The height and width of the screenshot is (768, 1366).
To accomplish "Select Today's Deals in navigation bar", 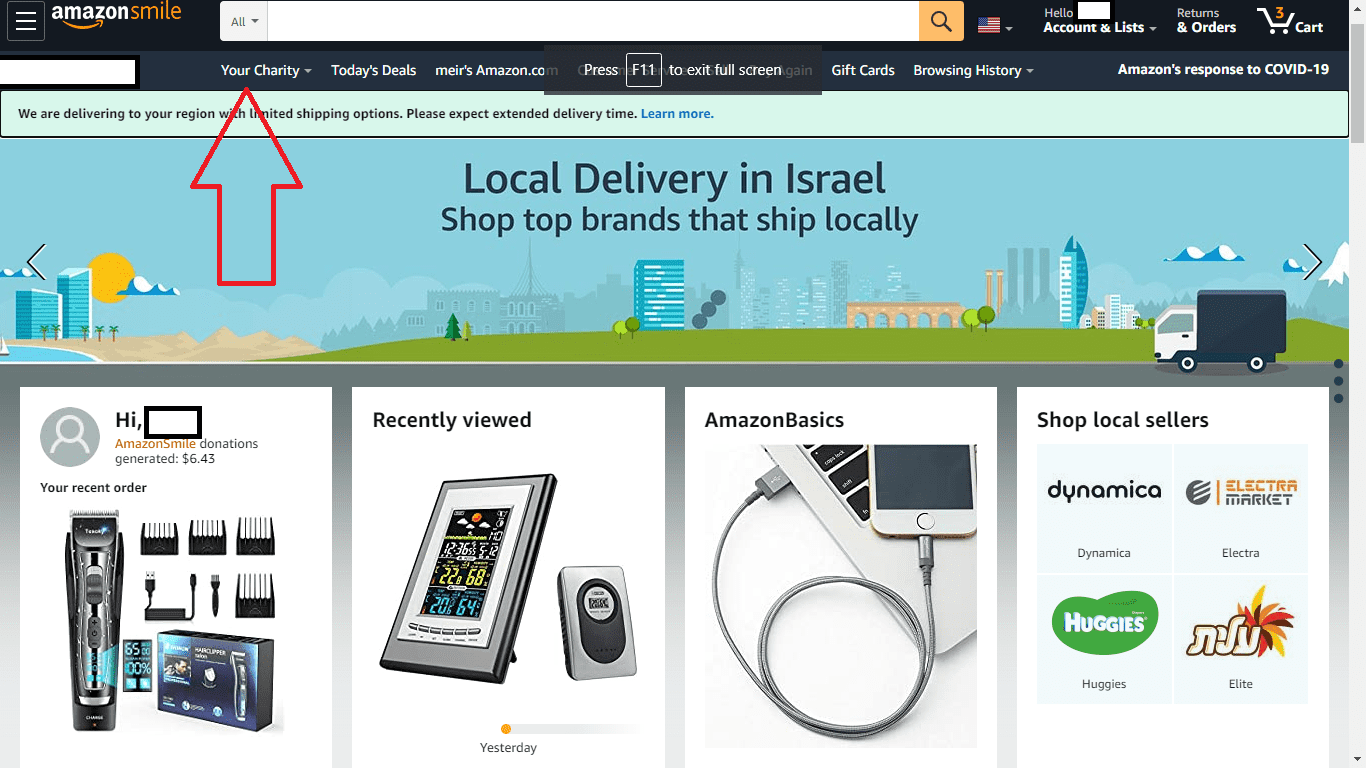I will [x=373, y=70].
